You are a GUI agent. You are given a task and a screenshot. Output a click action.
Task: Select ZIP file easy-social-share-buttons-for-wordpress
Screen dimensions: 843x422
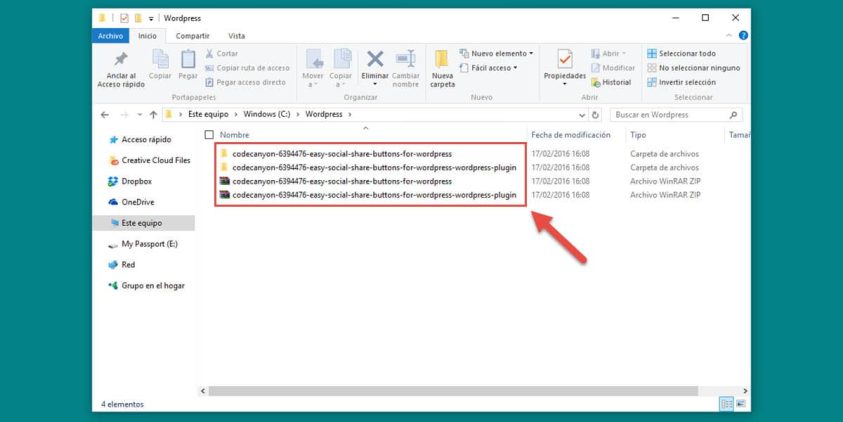tap(342, 182)
